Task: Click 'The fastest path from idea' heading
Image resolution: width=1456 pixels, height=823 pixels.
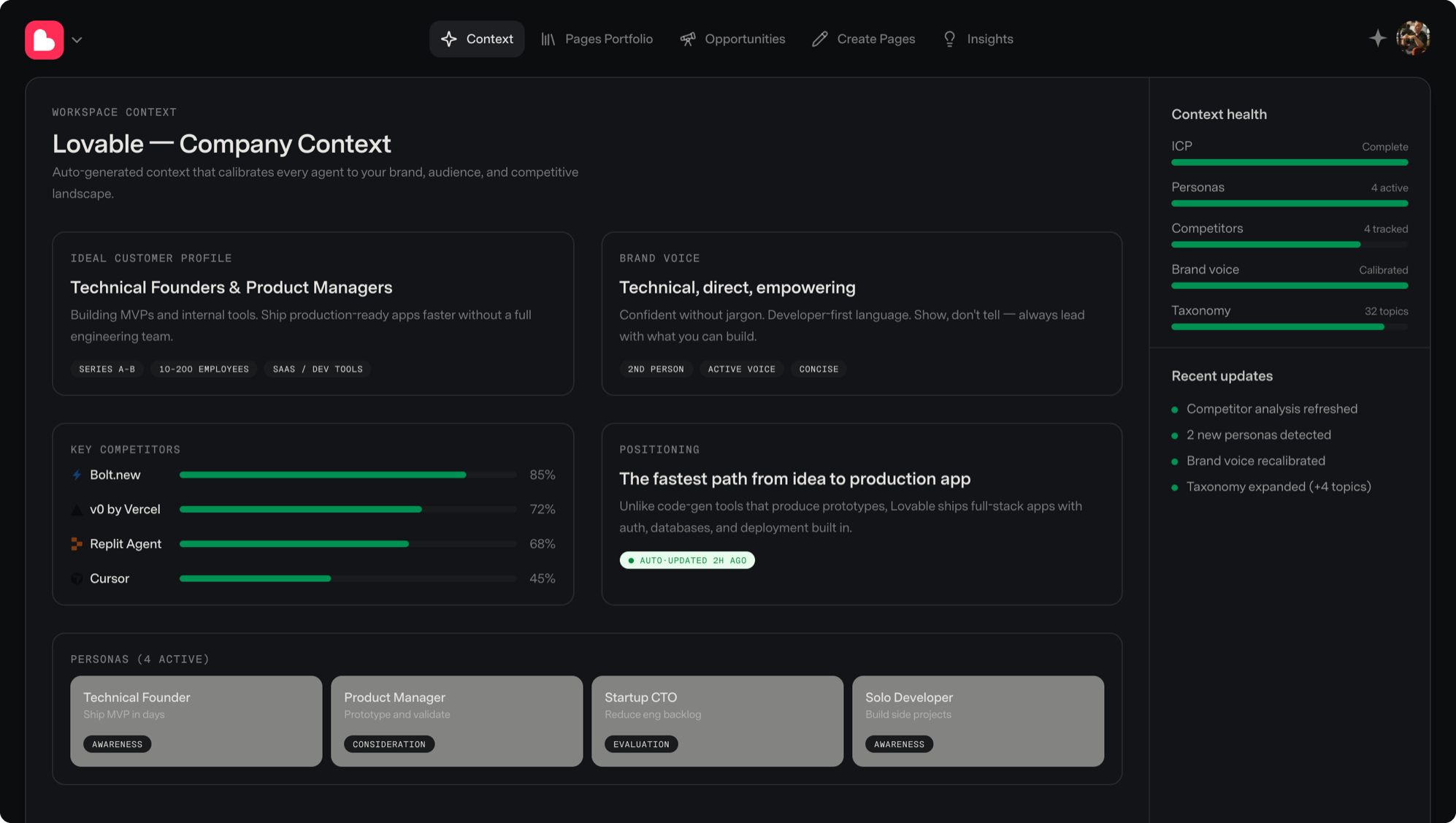Action: (795, 479)
